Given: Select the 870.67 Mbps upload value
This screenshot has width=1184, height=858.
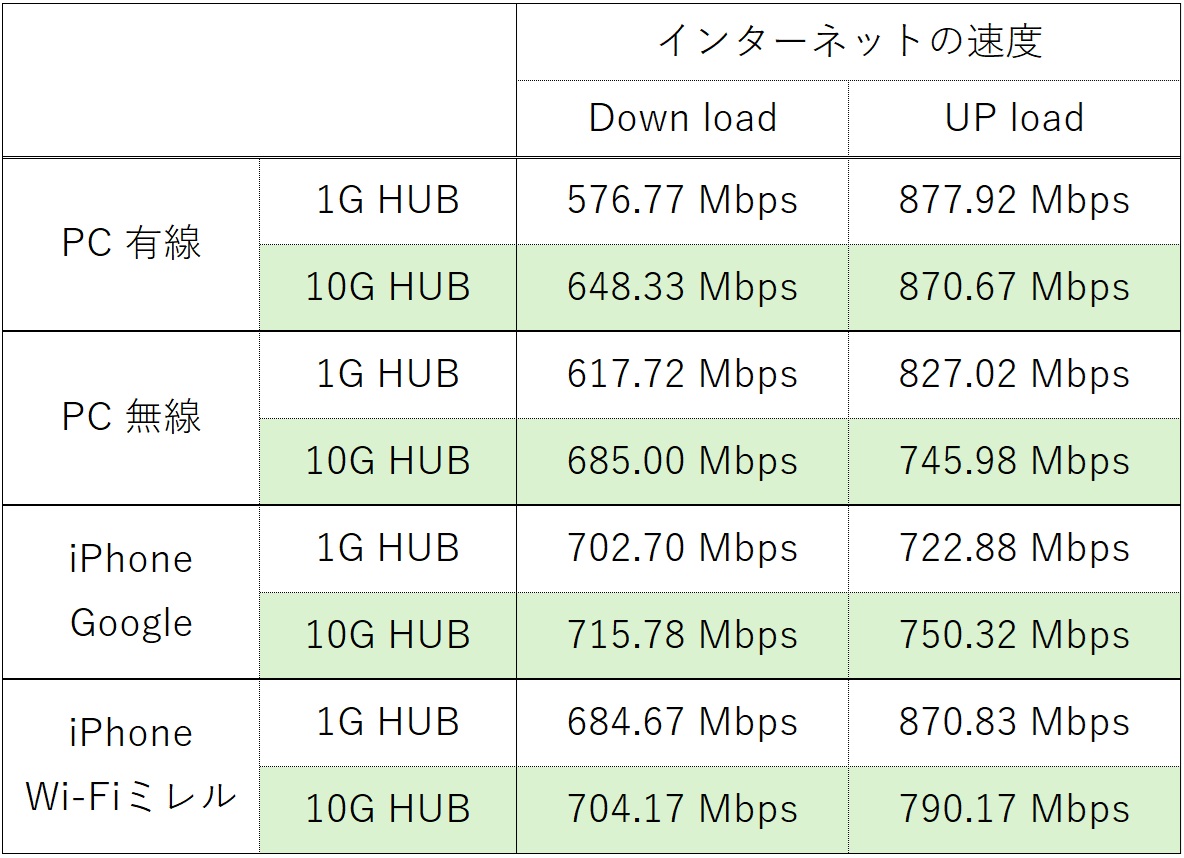Looking at the screenshot, I should [1014, 288].
